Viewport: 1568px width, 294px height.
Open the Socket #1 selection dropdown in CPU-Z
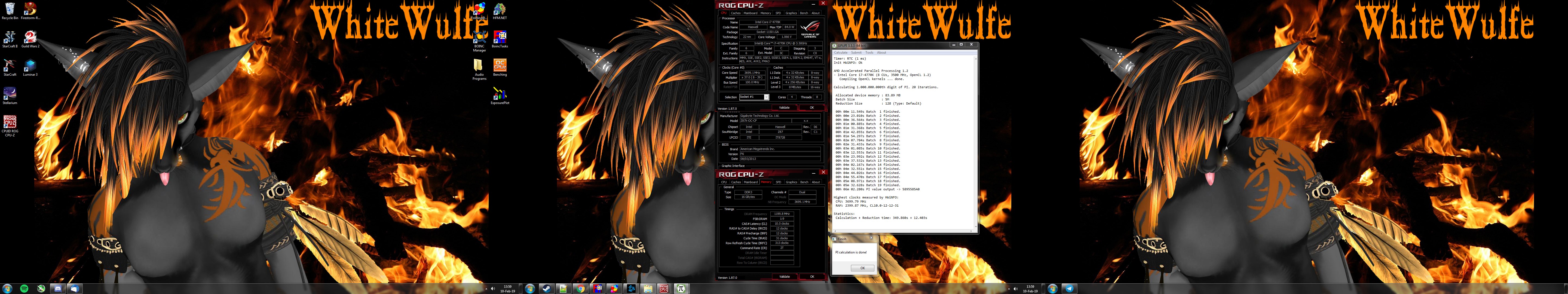(754, 97)
